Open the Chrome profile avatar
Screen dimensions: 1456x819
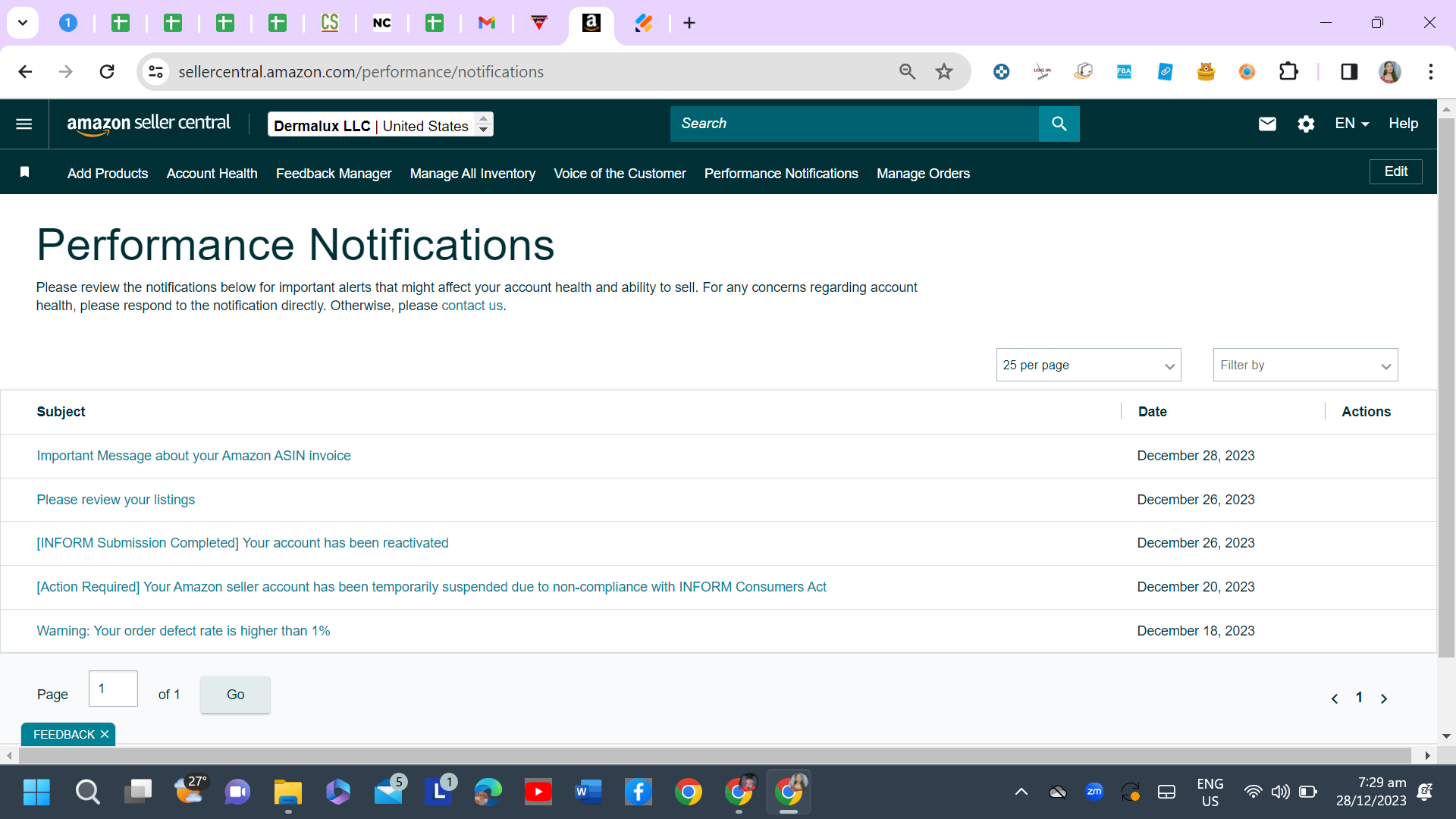1389,71
